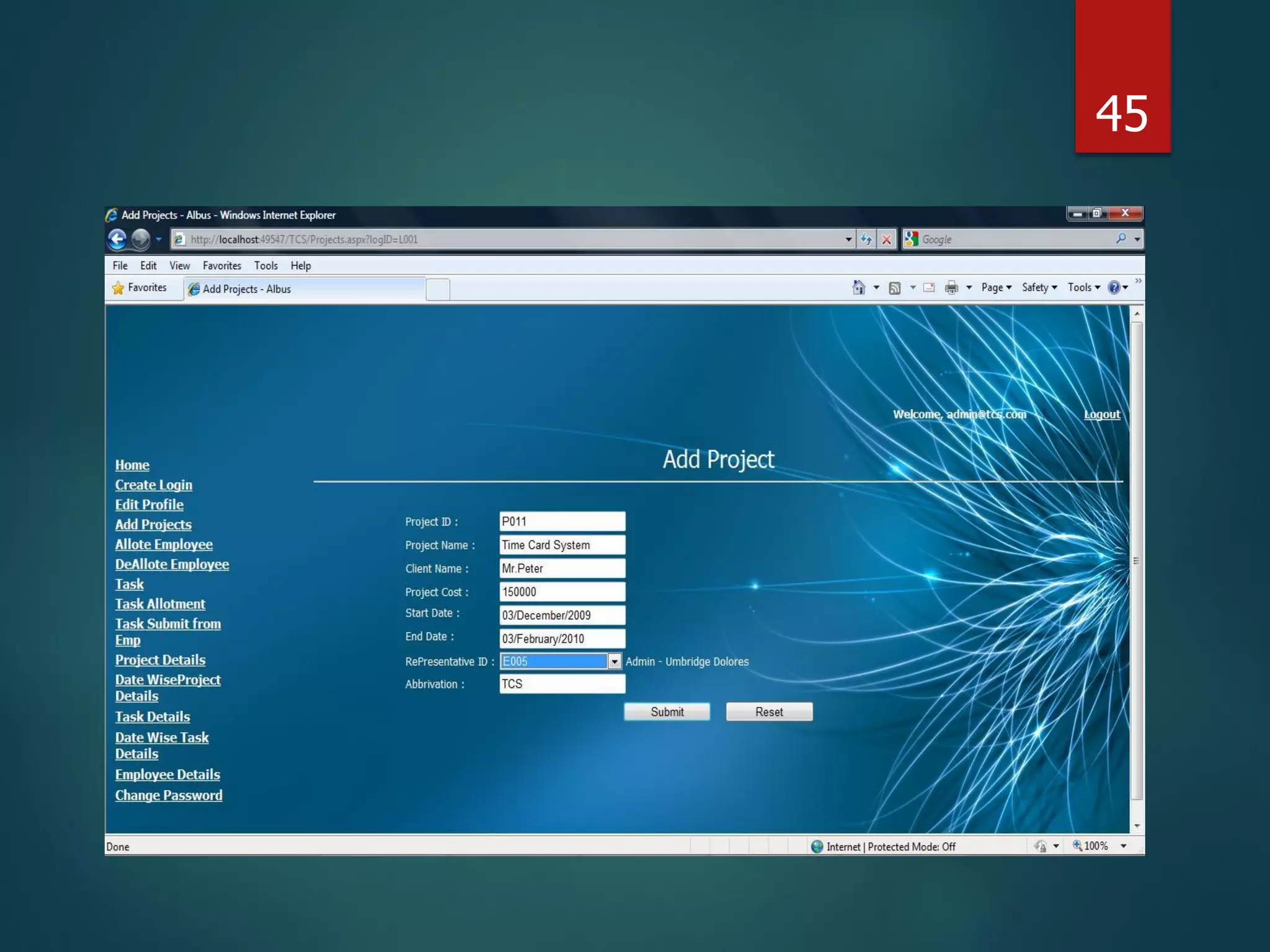Click the Print icon in command bar
Image resolution: width=1270 pixels, height=952 pixels.
tap(951, 288)
